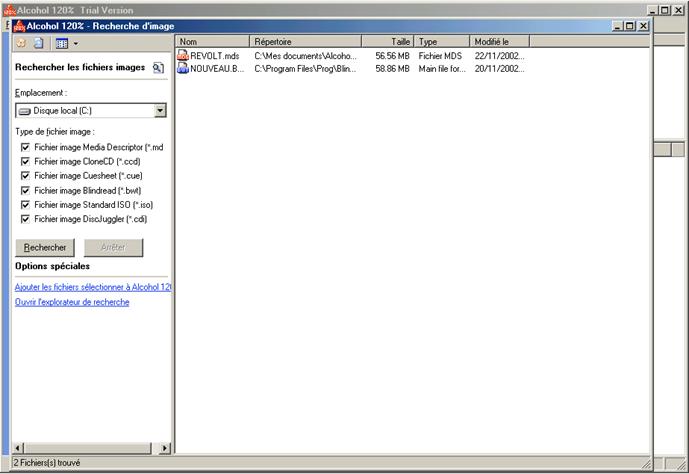
Task: Click the view mode grid icon
Action: [62, 43]
